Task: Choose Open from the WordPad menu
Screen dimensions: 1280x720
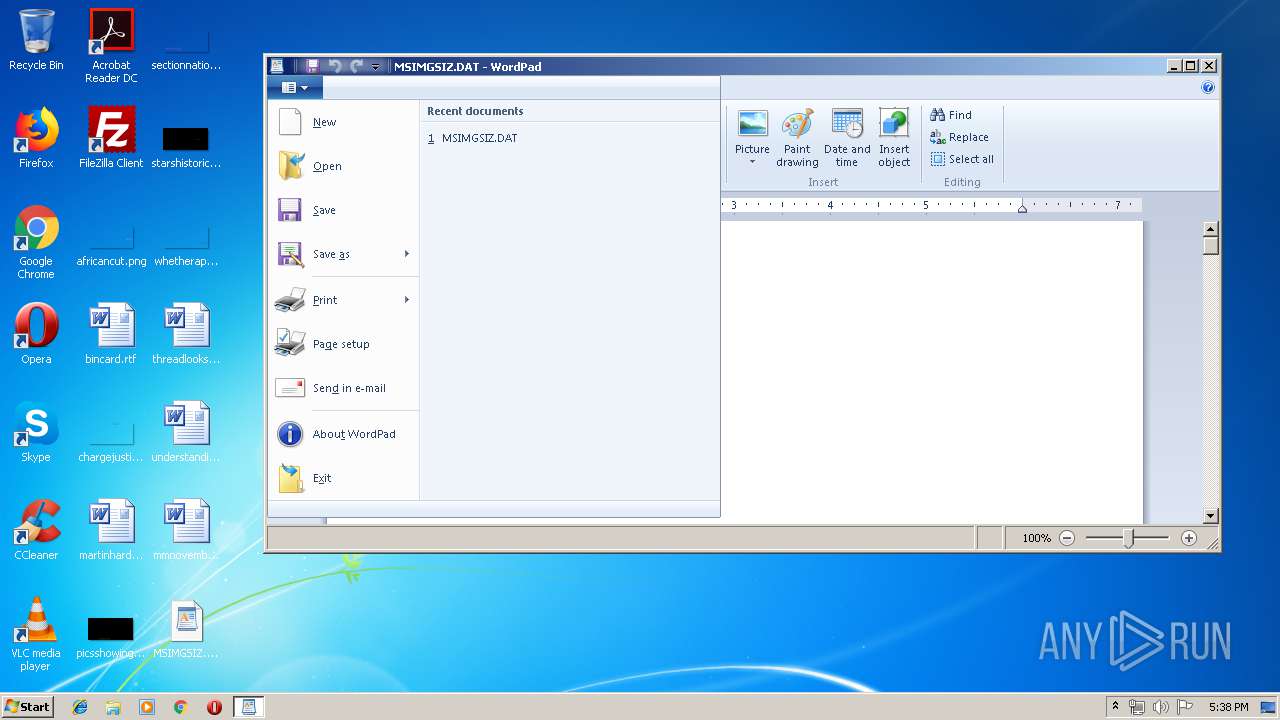Action: 343,166
